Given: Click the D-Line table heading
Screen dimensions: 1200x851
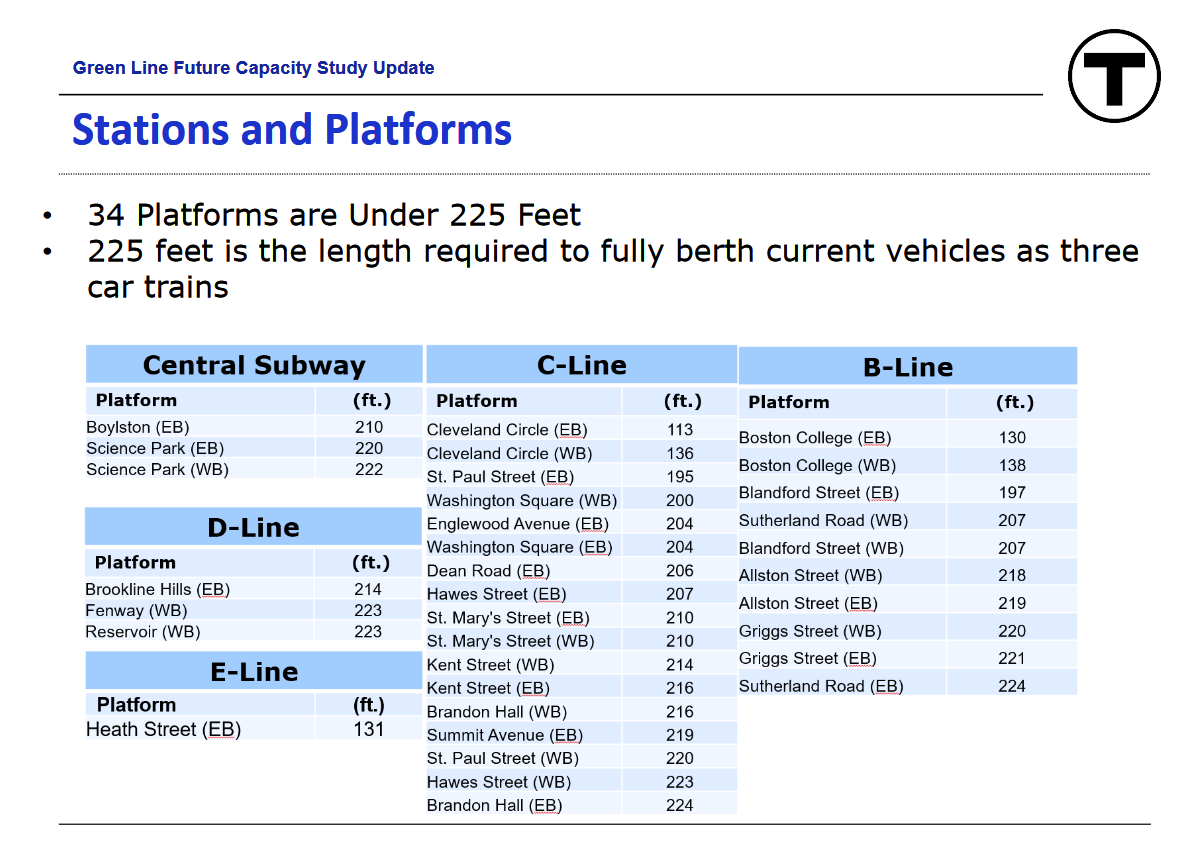Looking at the screenshot, I should point(253,527).
